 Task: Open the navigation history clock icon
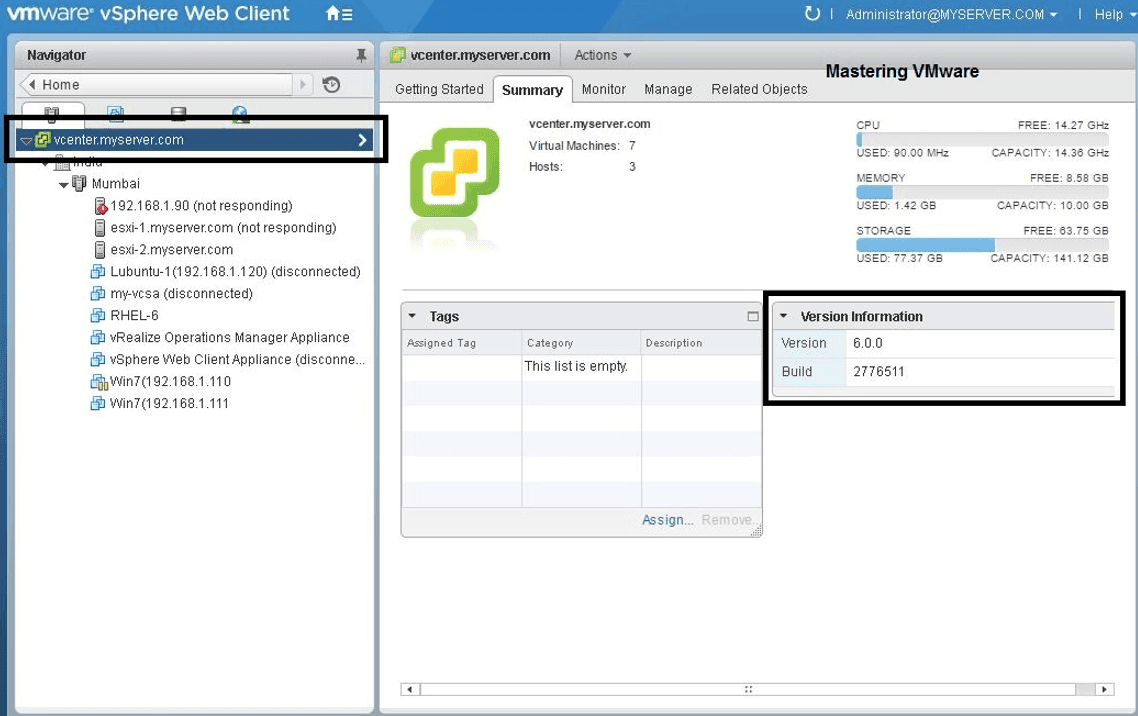click(331, 85)
